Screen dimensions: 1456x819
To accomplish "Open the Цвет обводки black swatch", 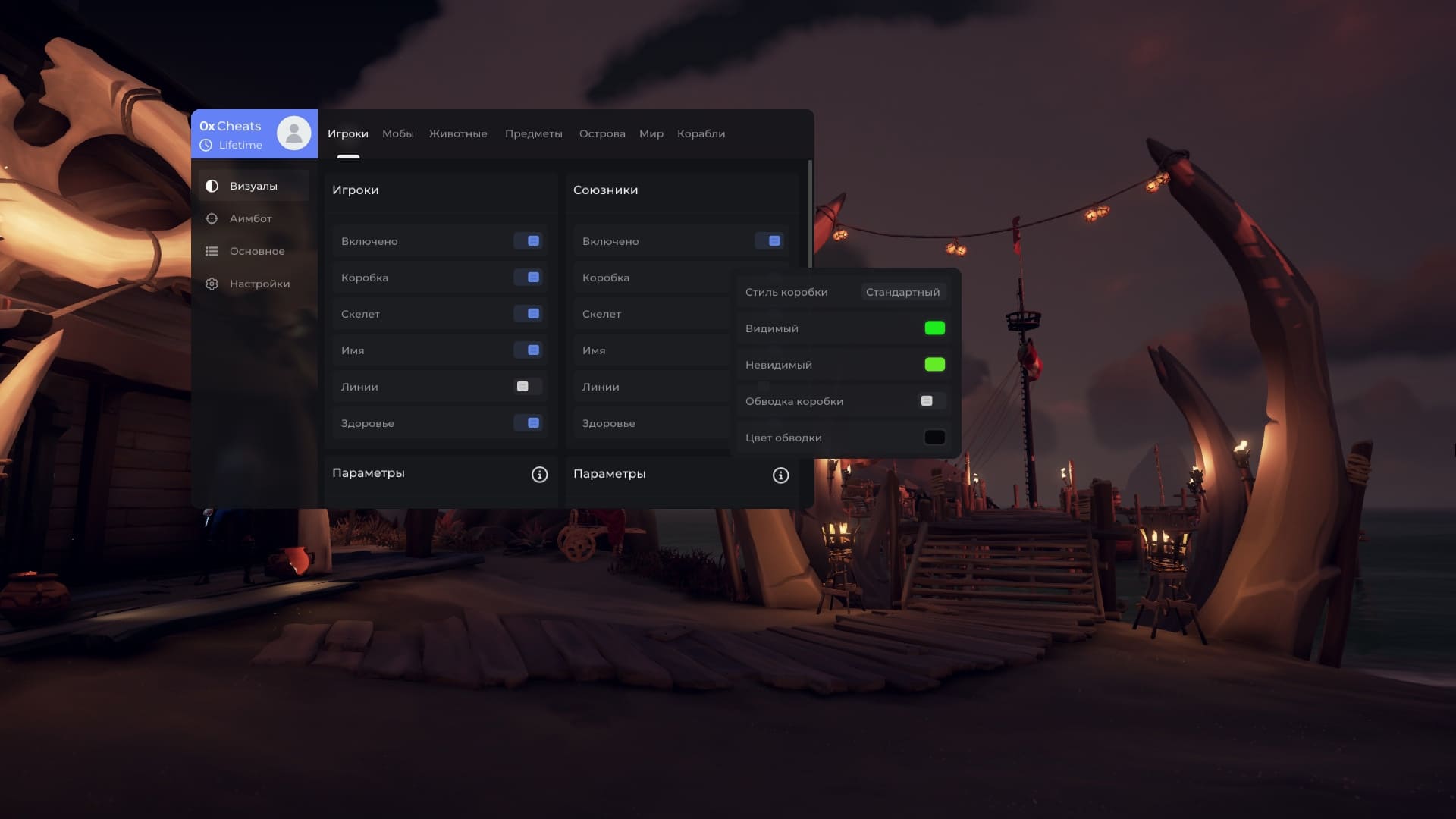I will coord(934,438).
